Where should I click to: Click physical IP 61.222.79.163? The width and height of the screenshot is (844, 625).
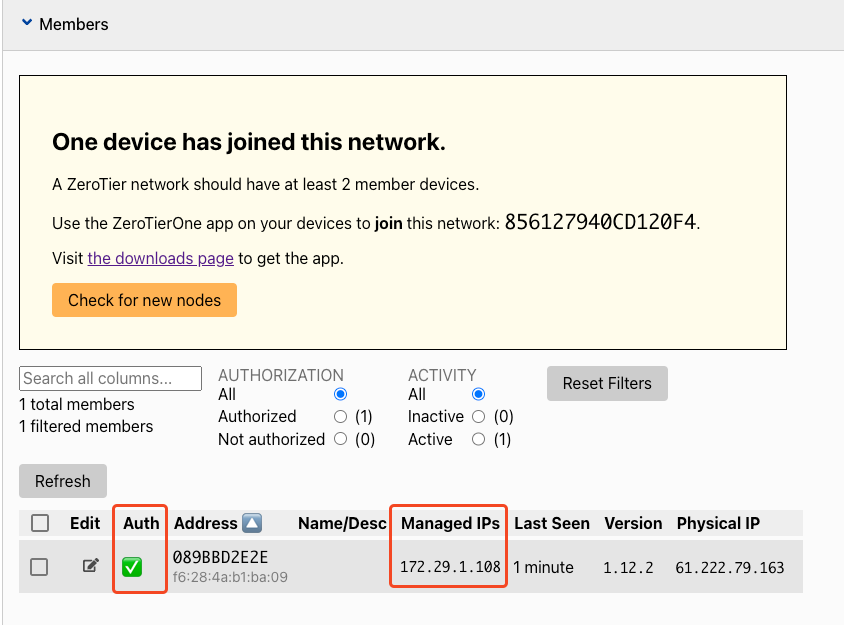click(x=729, y=567)
